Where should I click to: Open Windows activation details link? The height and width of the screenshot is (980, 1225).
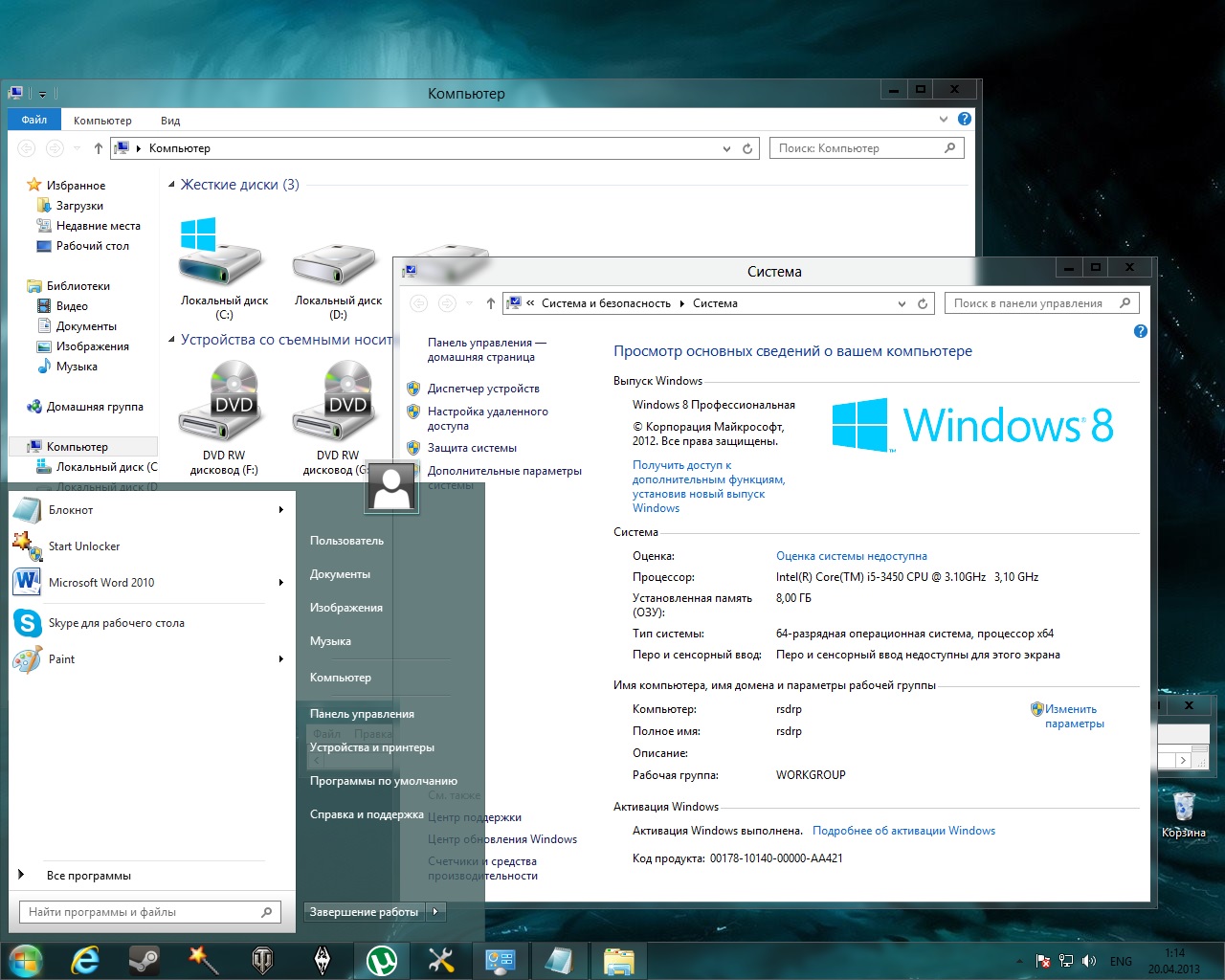pos(903,831)
